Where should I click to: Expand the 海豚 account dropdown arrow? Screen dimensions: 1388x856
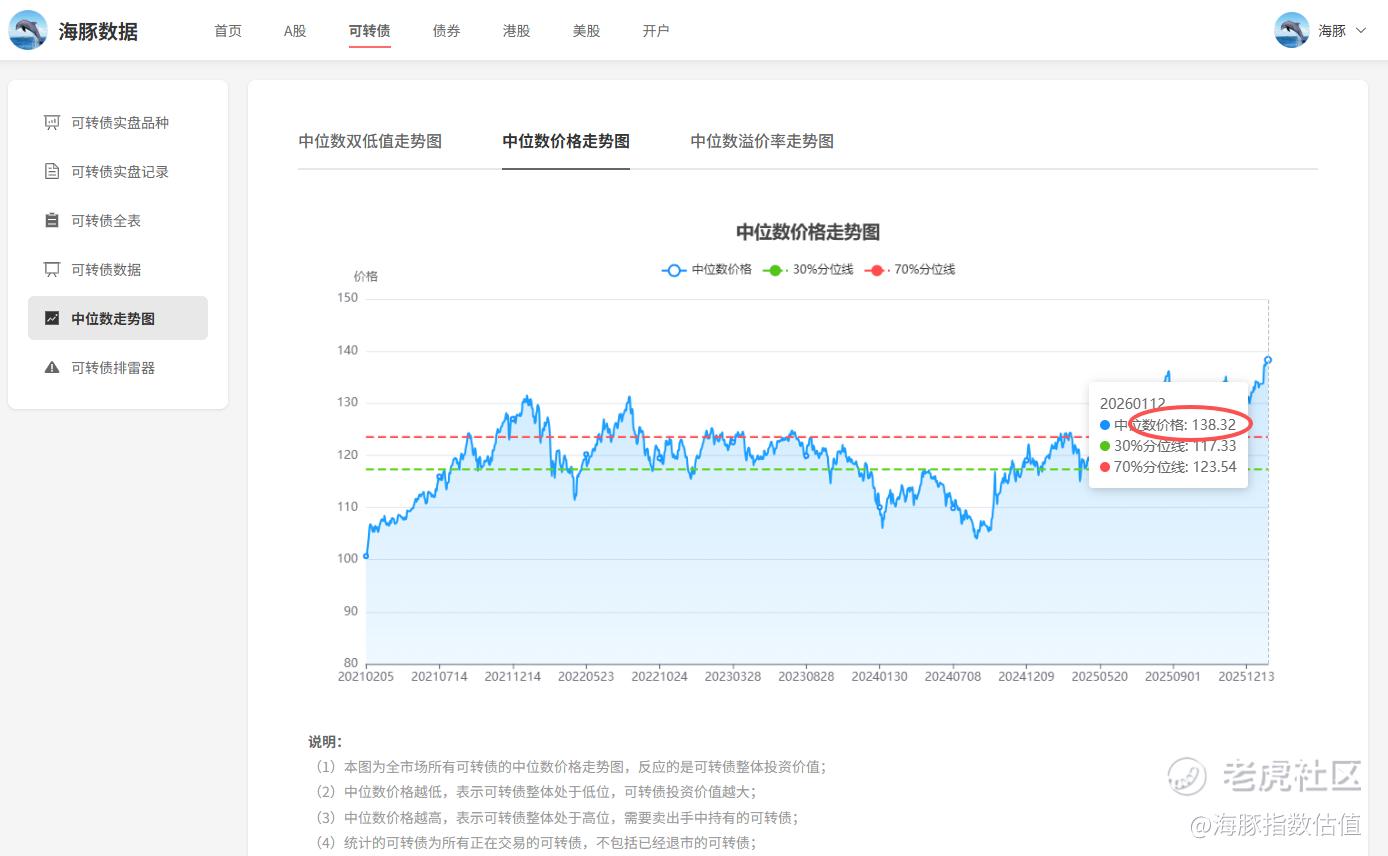coord(1360,31)
